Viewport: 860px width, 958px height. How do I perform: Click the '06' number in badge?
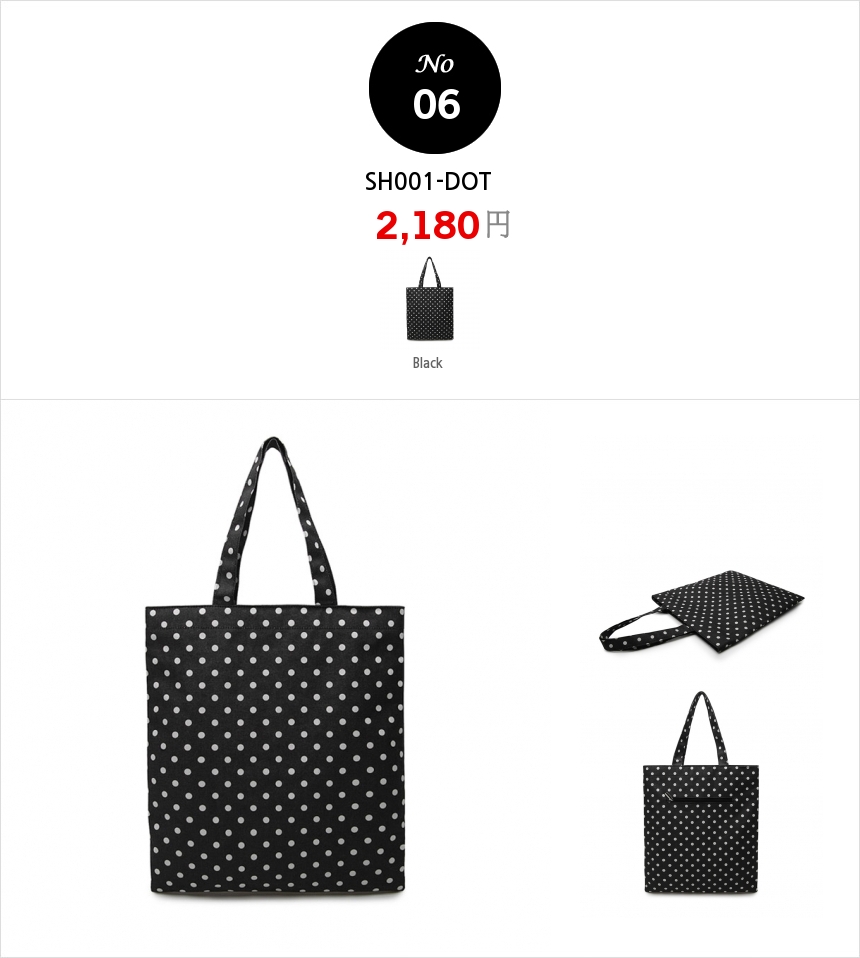point(436,104)
